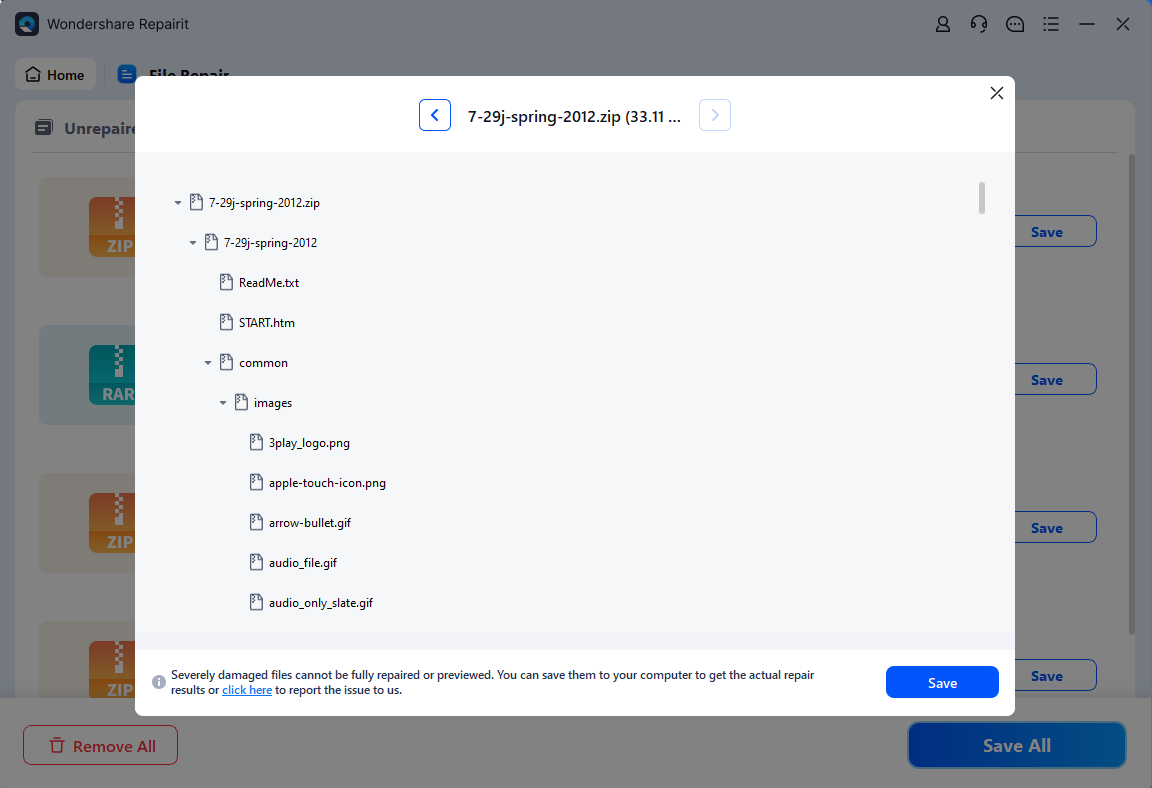Select 3play_logo.png in the tree
The image size is (1152, 788).
pos(309,443)
